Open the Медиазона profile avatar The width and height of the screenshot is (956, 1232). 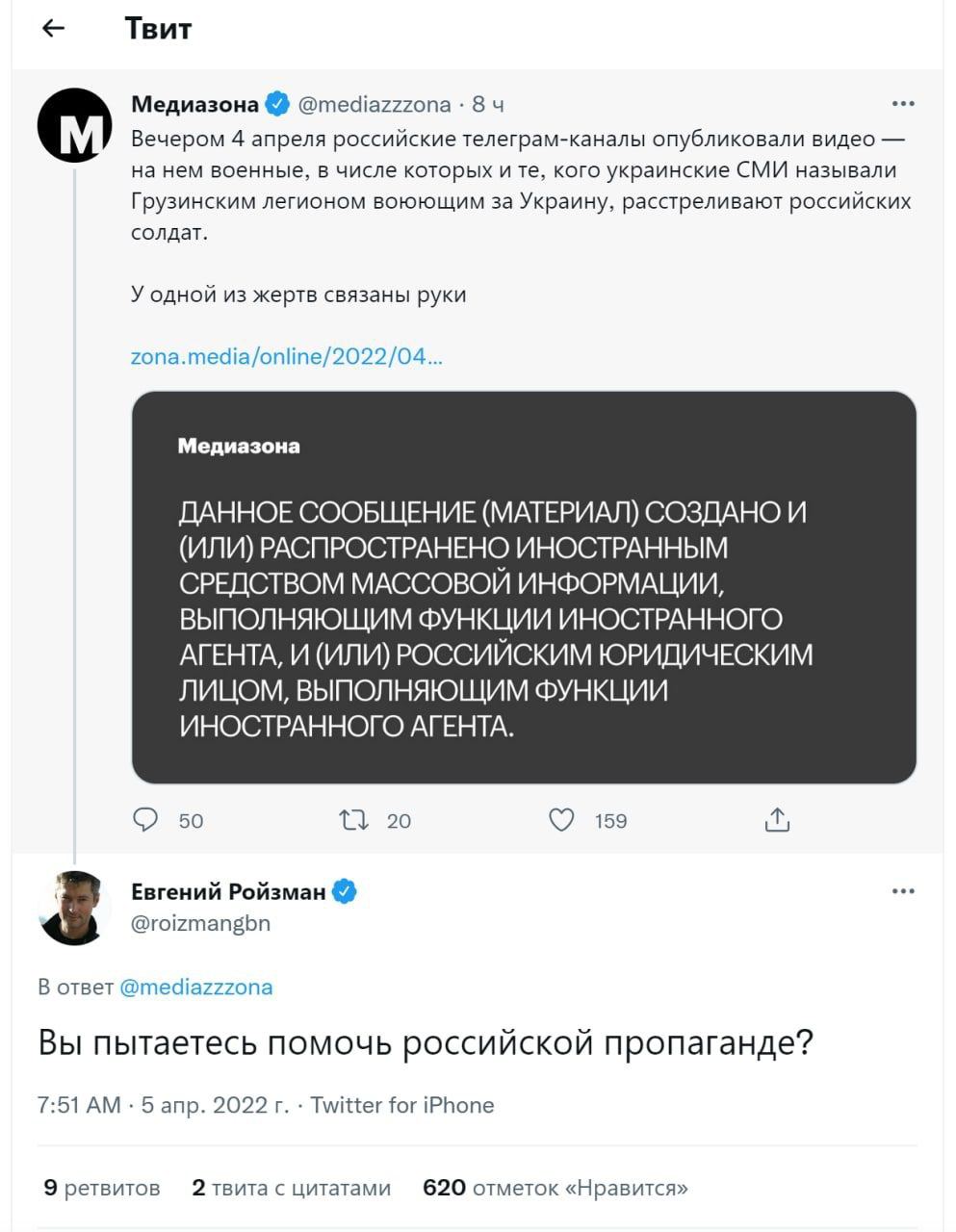point(74,125)
